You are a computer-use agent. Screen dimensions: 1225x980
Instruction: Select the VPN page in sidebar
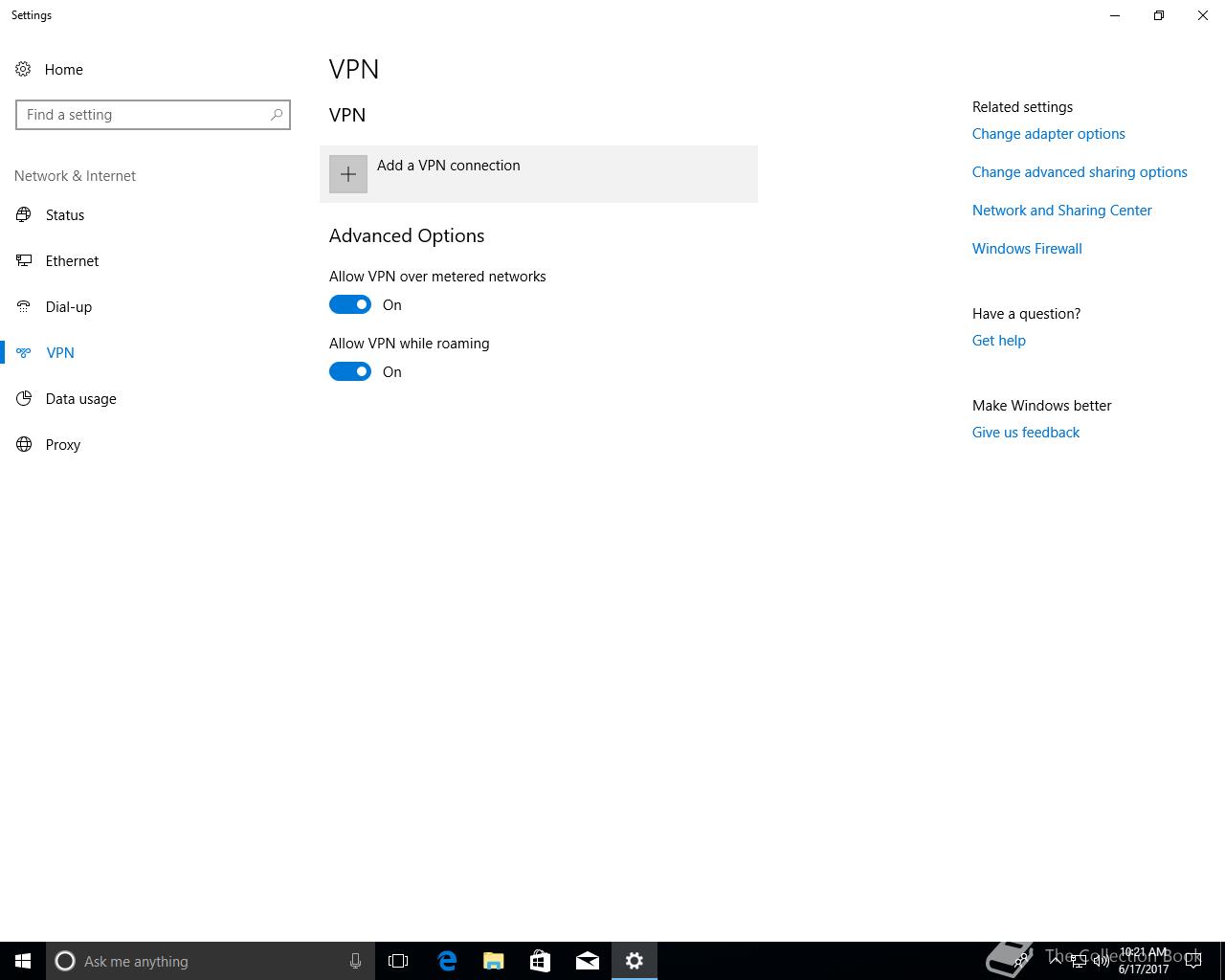[60, 352]
